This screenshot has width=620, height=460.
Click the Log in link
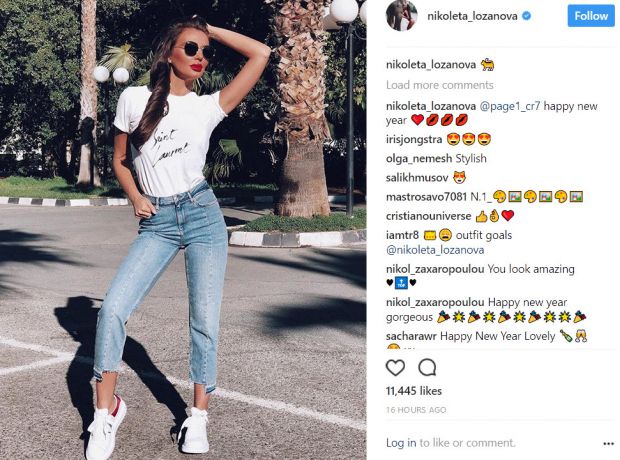(x=401, y=443)
